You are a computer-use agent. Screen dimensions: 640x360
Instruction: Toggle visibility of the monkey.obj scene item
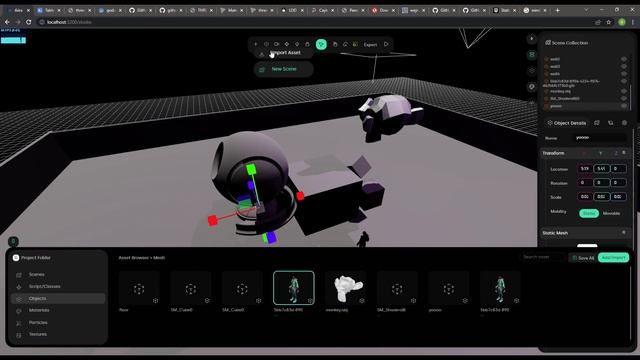click(624, 91)
